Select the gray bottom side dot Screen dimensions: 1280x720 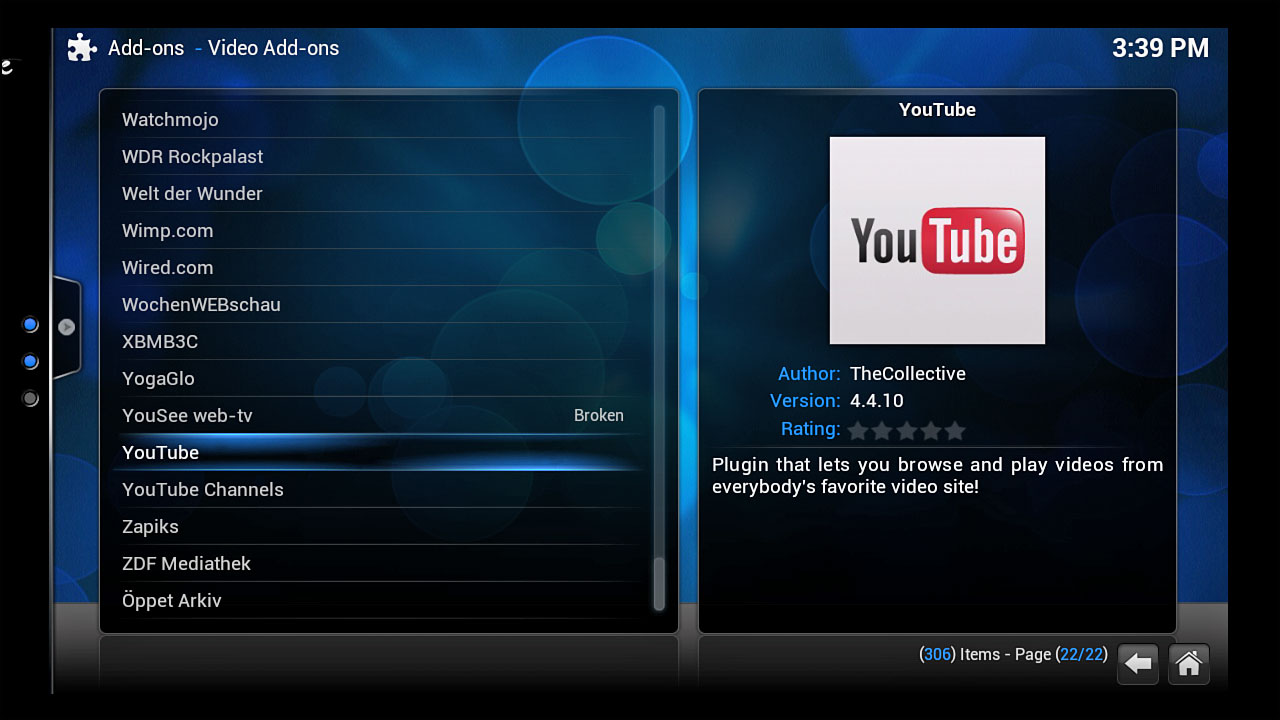tap(30, 399)
